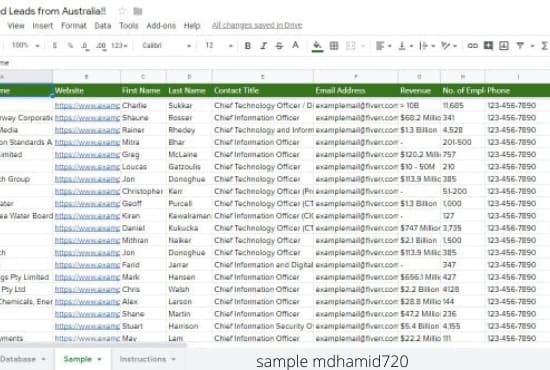This screenshot has width=550, height=370.
Task: Click the move-to-folder icon beside the title
Action: (x=138, y=11)
